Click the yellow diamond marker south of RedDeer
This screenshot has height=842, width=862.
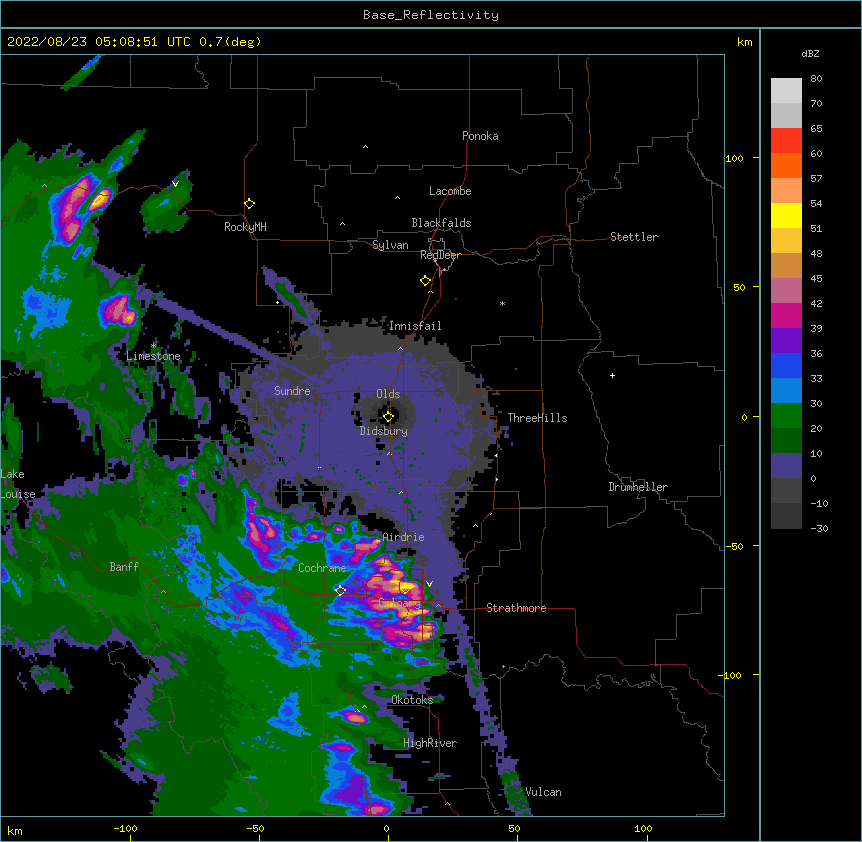(x=426, y=281)
